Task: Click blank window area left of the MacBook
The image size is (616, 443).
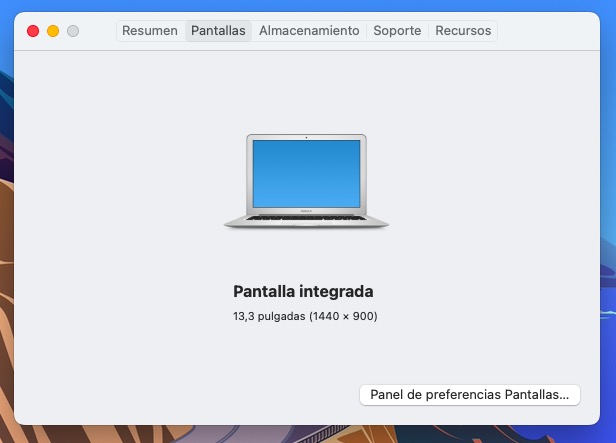Action: pos(120,182)
